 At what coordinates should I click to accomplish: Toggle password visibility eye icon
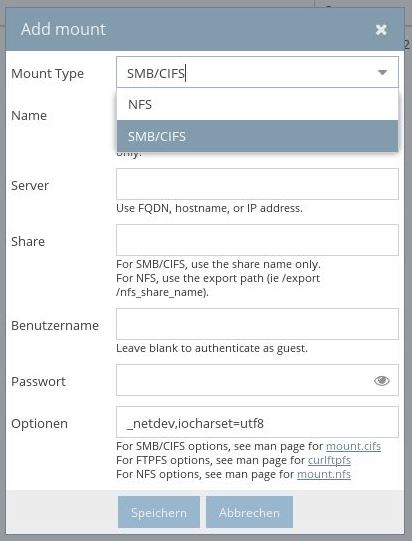tap(382, 380)
